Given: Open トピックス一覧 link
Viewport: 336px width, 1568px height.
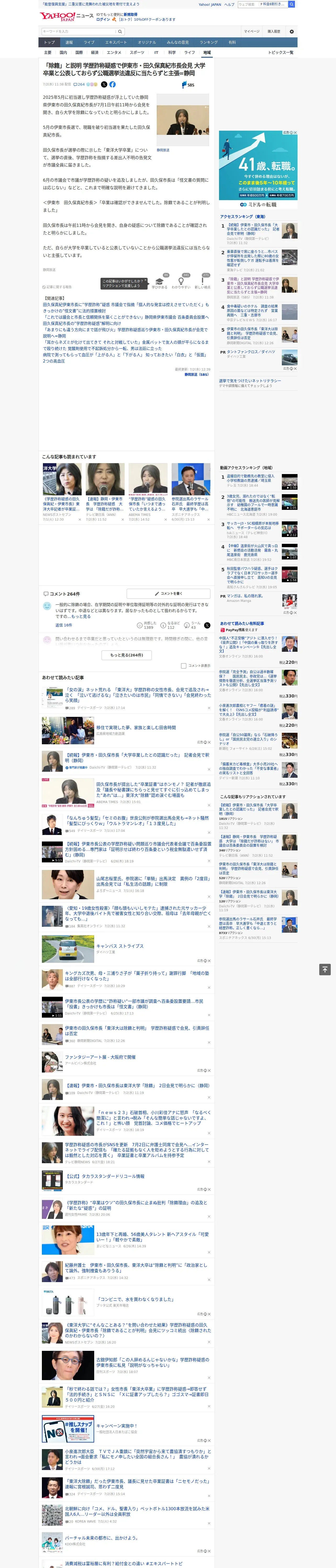Looking at the screenshot, I should tap(281, 52).
